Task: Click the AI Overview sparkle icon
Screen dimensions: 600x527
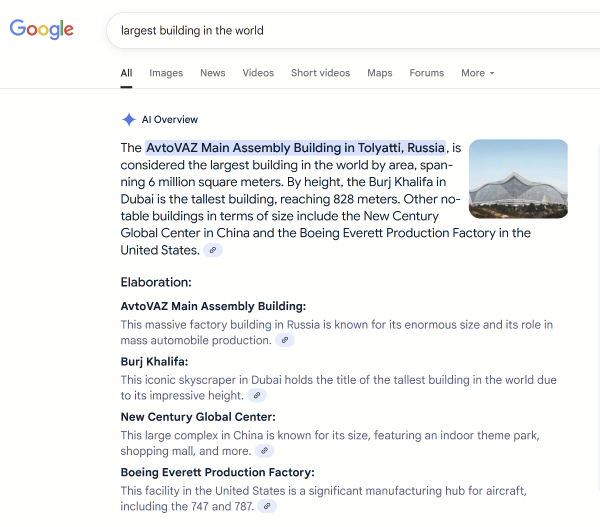Action: [129, 120]
